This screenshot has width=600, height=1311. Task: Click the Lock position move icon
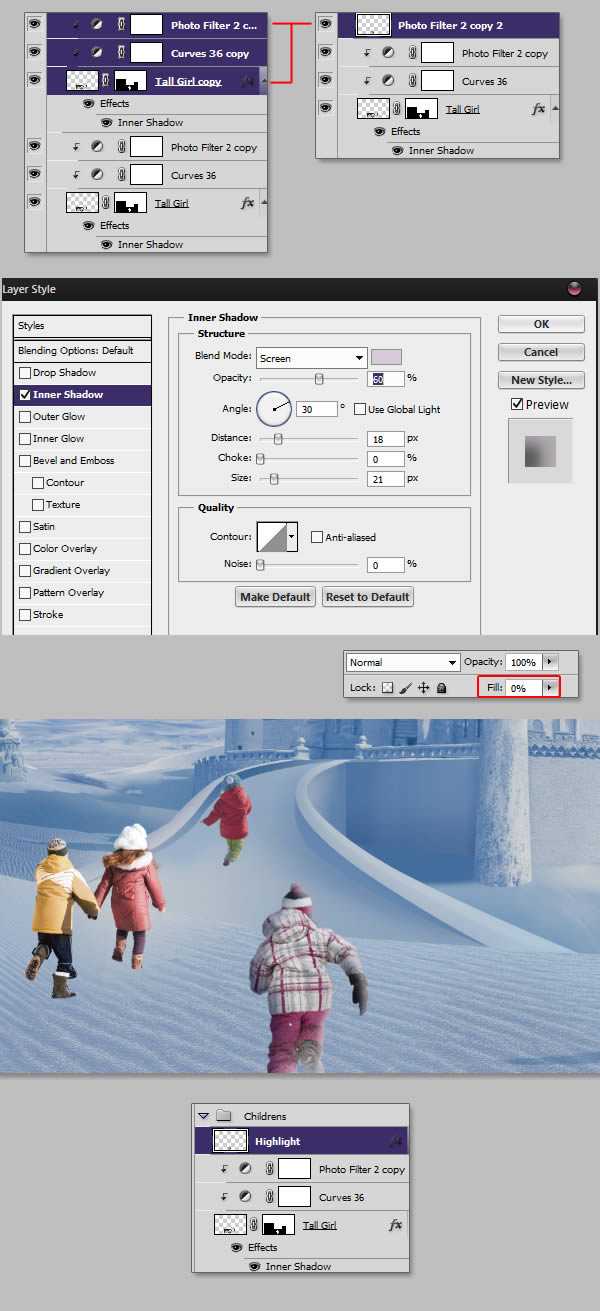coord(423,688)
